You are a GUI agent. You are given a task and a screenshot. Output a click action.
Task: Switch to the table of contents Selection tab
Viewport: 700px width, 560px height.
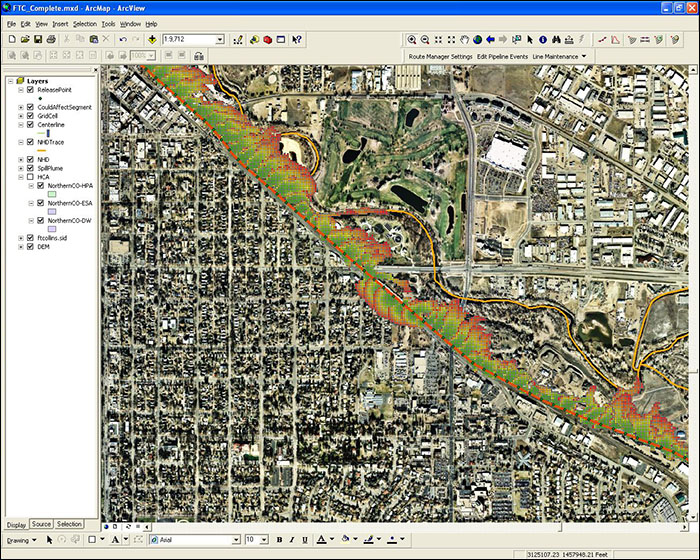pos(69,524)
